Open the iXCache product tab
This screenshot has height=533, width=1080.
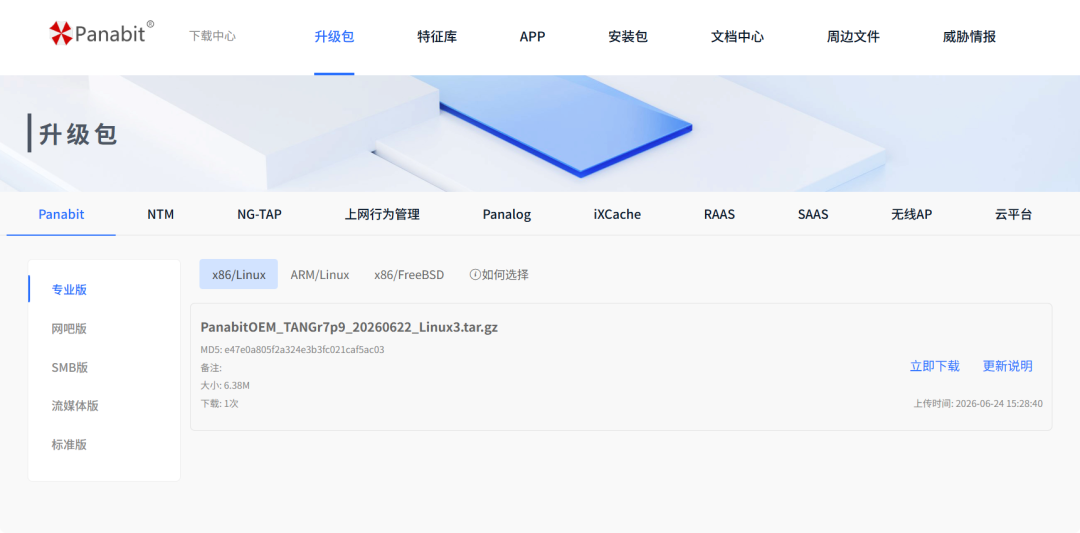pyautogui.click(x=617, y=214)
